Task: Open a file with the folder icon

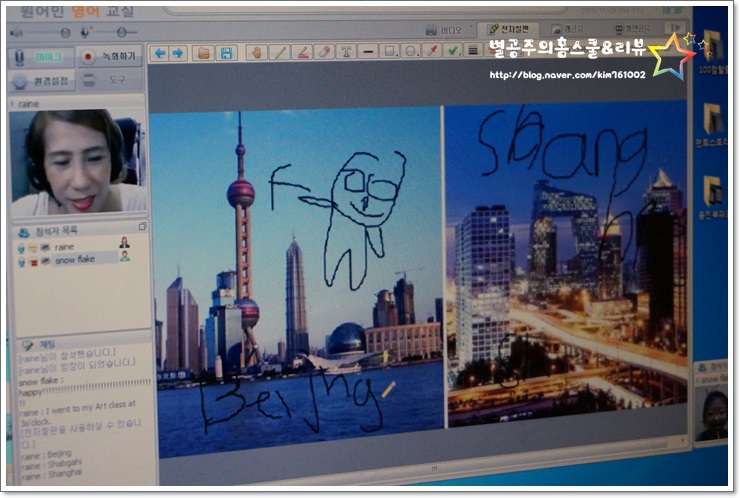Action: 204,53
